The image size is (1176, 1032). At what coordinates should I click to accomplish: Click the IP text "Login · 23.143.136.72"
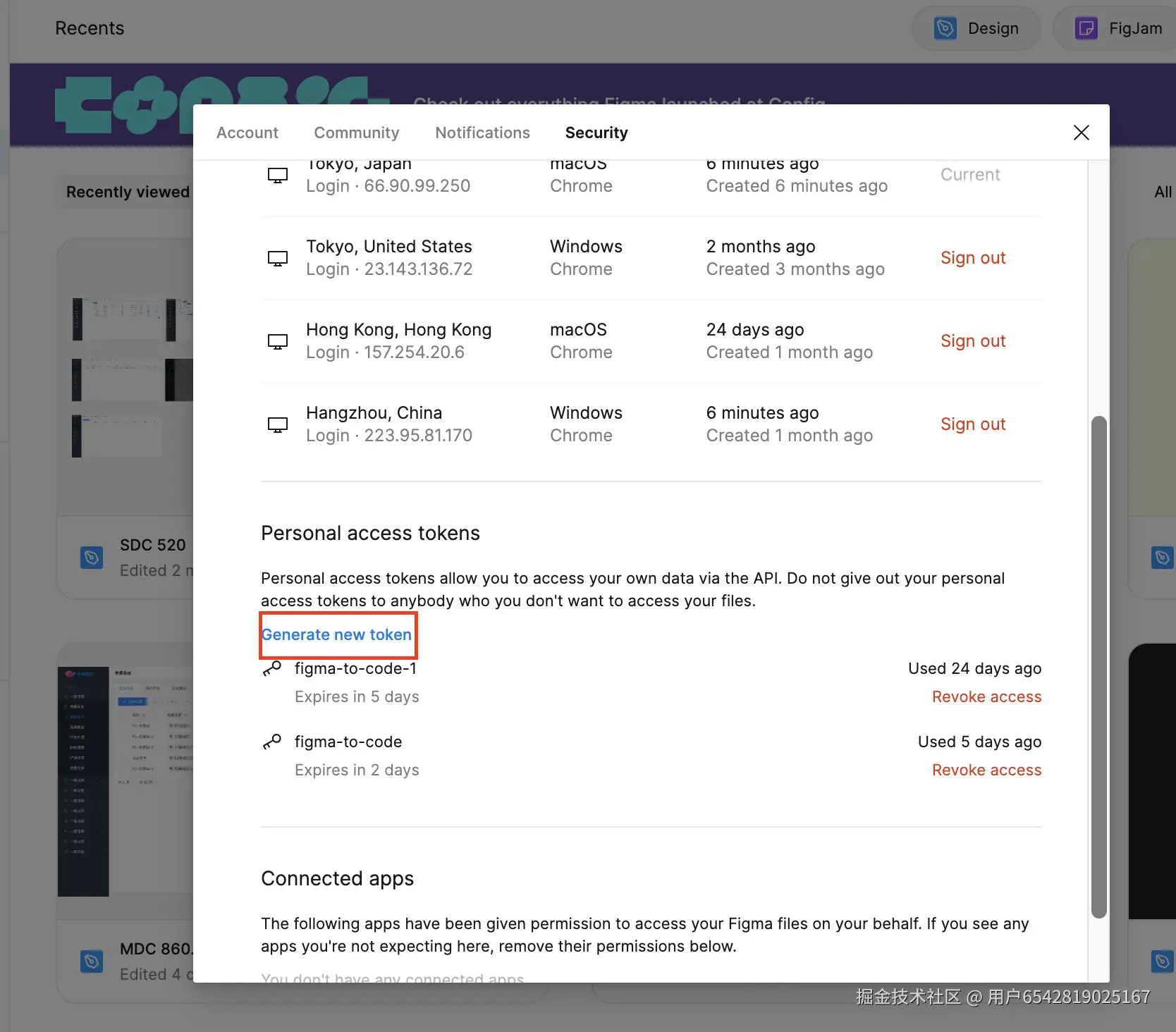tap(389, 269)
